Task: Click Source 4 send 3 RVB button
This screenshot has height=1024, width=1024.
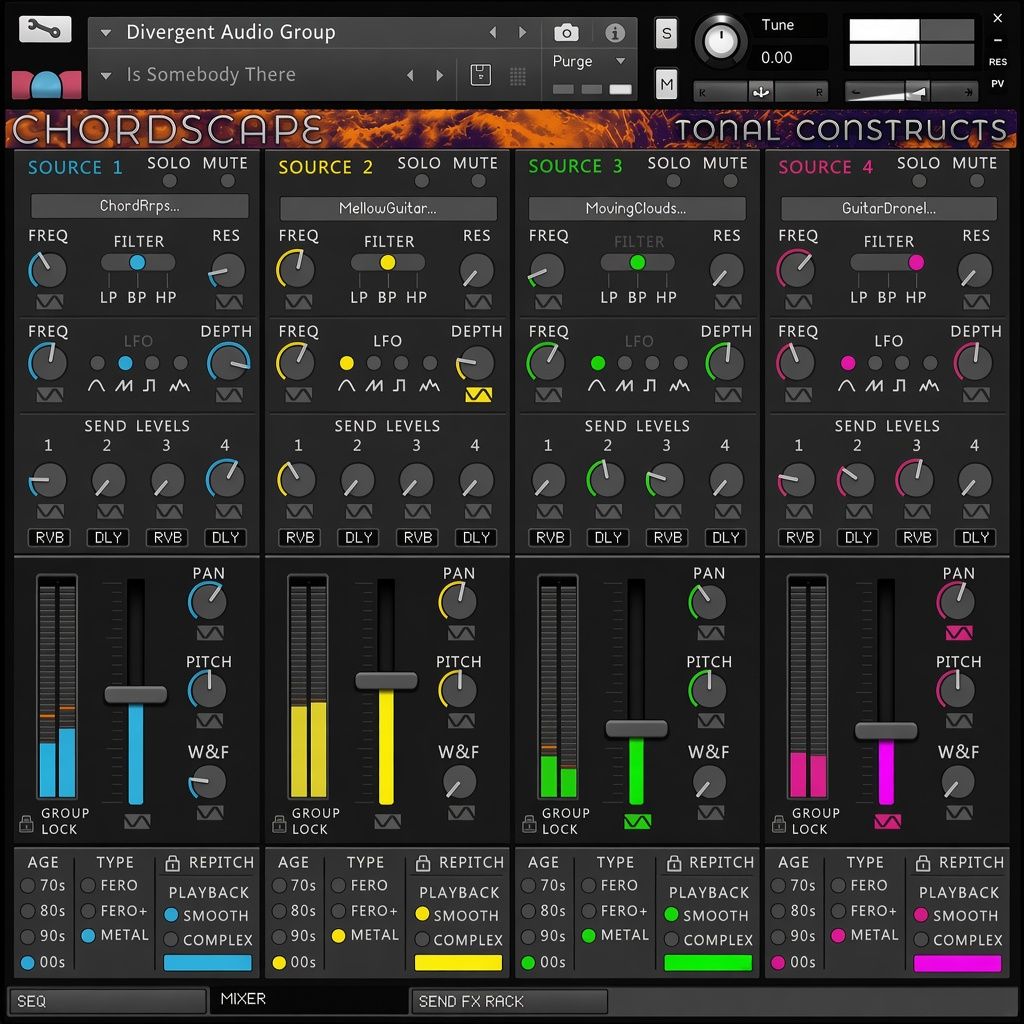Action: tap(917, 537)
